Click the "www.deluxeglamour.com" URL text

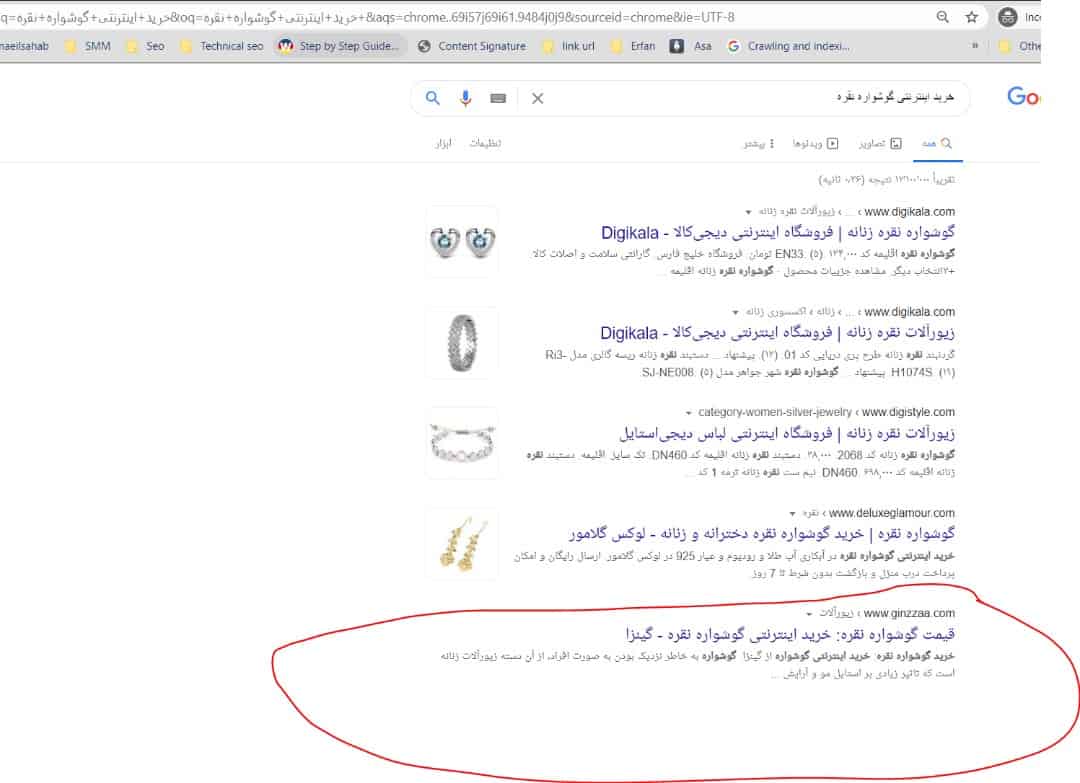(x=892, y=513)
